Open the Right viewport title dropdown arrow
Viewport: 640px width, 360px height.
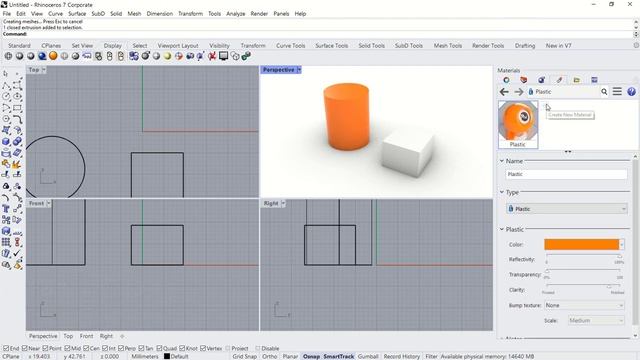(283, 203)
